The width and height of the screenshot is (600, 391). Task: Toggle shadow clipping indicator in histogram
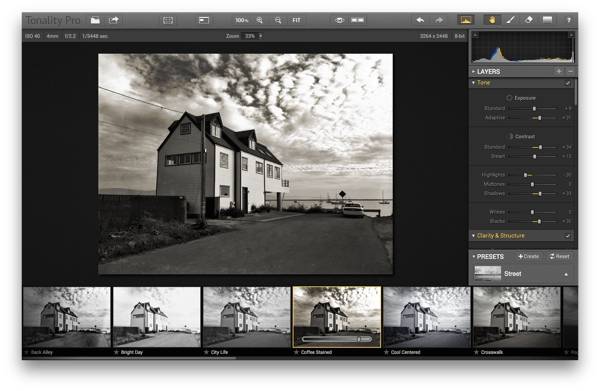(x=475, y=35)
